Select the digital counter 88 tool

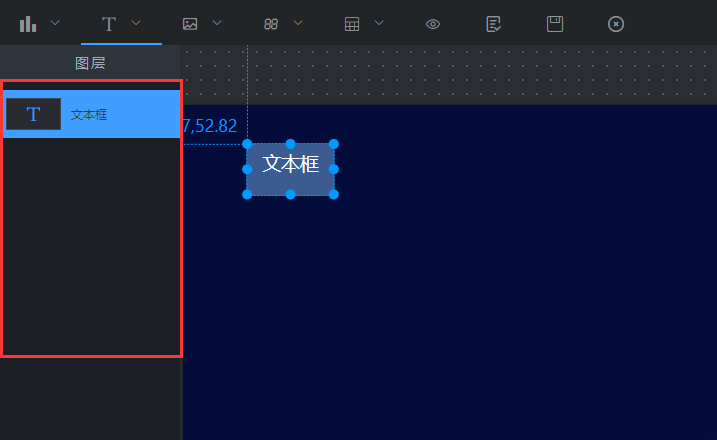tap(271, 24)
